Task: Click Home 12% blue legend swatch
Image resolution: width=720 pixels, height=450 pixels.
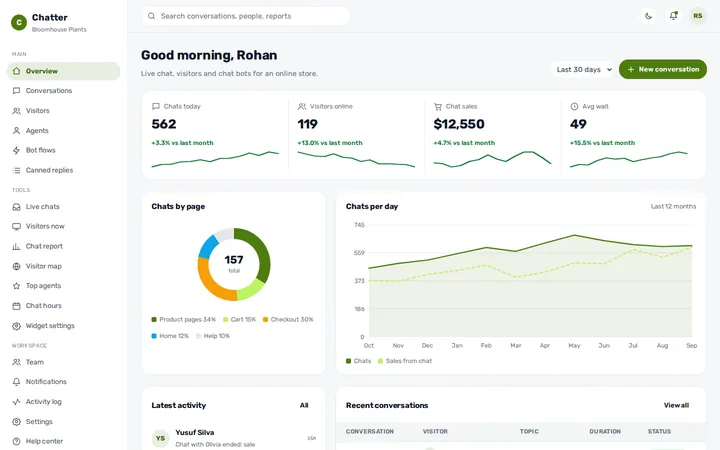Action: pos(154,336)
